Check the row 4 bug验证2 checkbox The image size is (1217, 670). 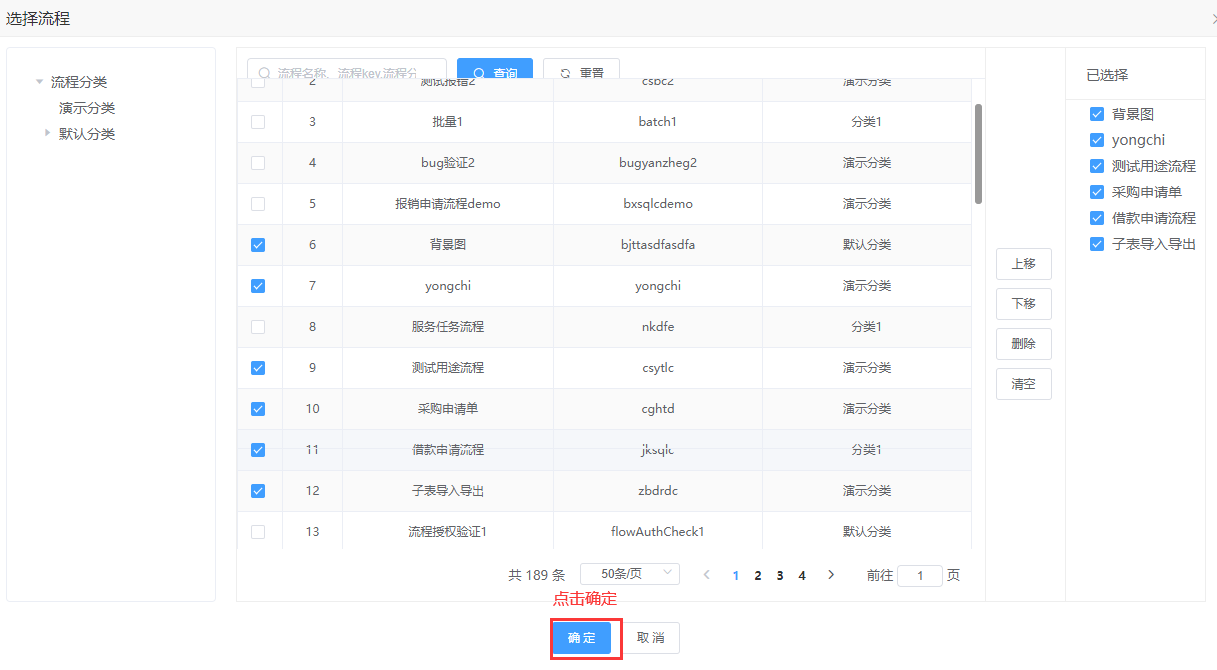click(258, 163)
